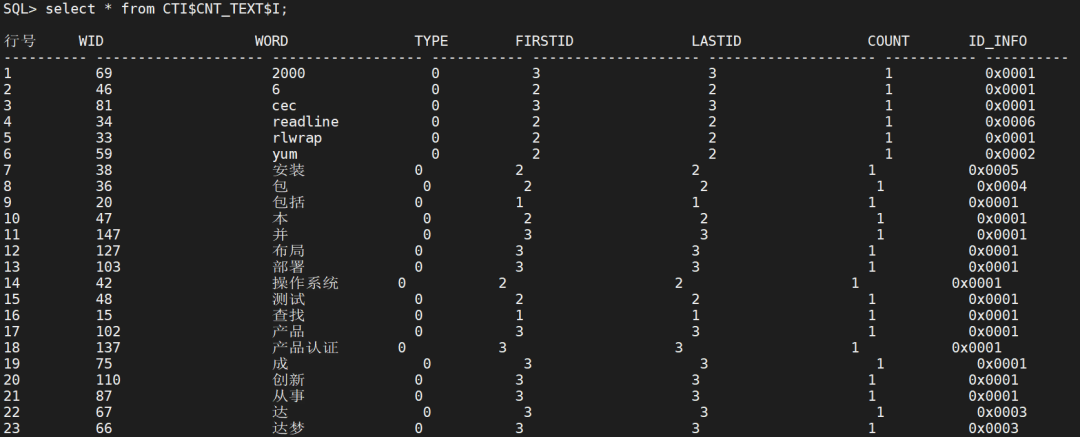The height and width of the screenshot is (437, 1080).
Task: Click the ID_INFO column header
Action: coord(997,41)
